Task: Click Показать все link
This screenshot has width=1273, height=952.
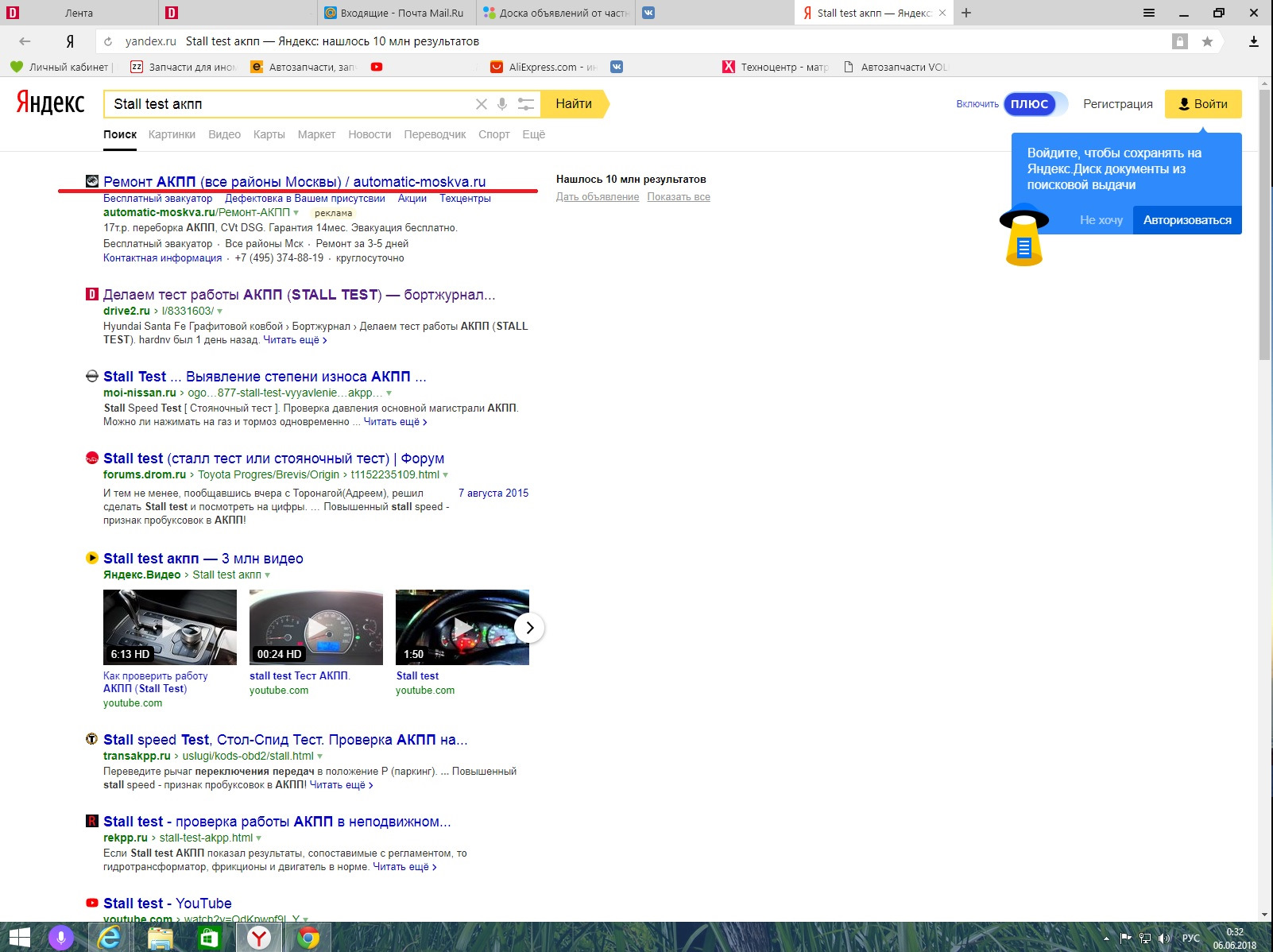Action: coord(679,197)
